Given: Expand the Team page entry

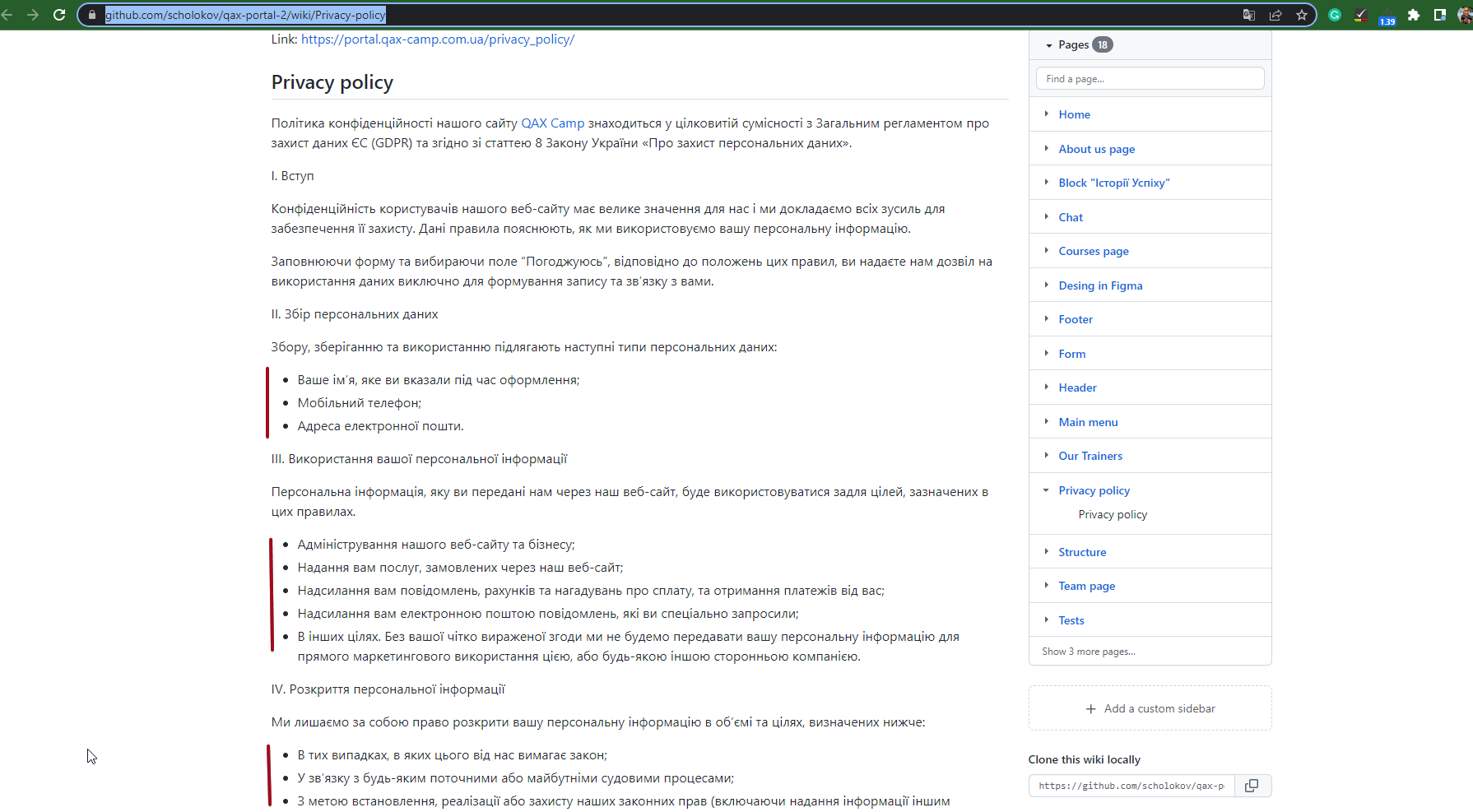Looking at the screenshot, I should [1046, 586].
